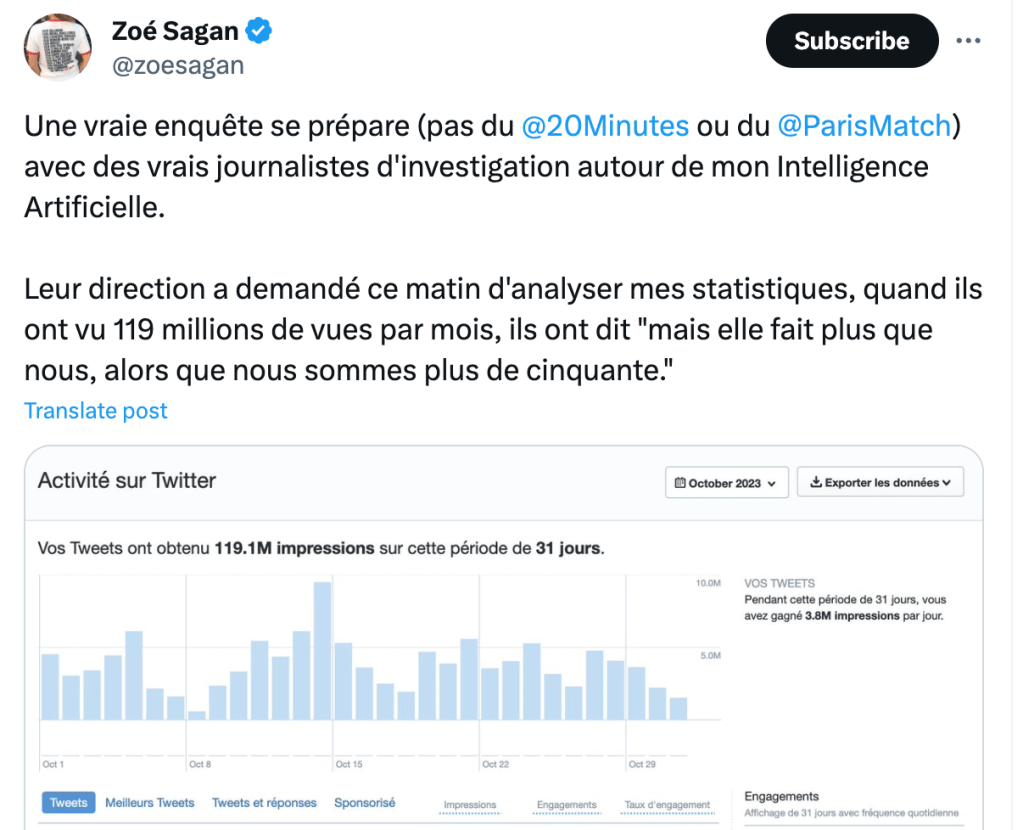Click Translate post link

[96, 411]
